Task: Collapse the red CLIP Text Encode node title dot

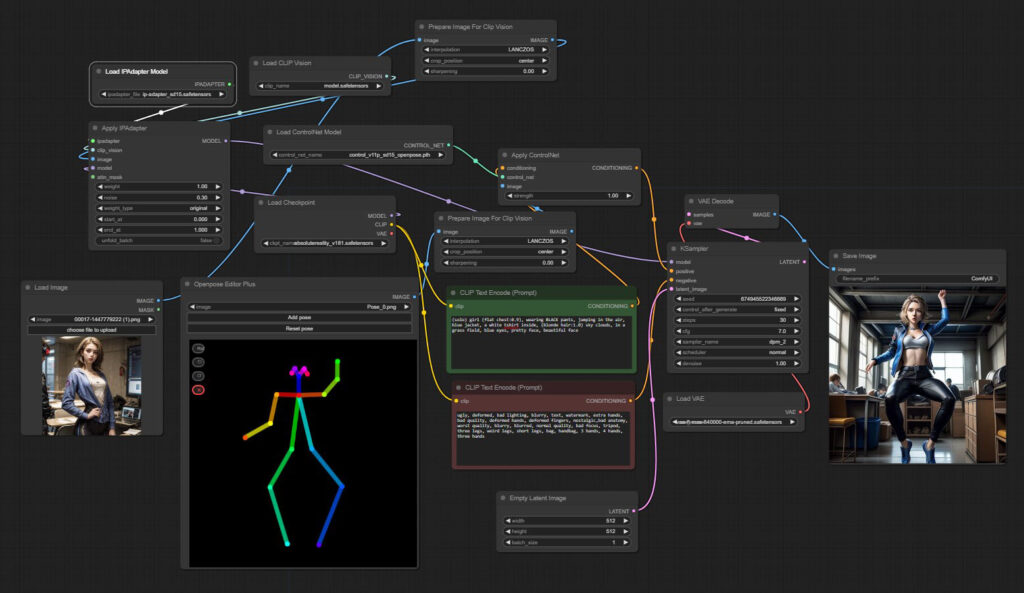Action: pos(458,387)
